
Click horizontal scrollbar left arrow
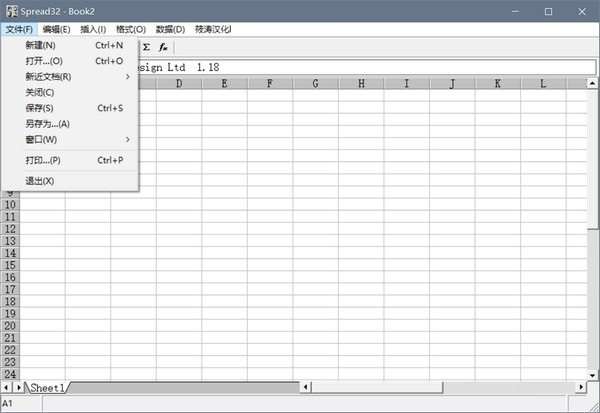(305, 387)
